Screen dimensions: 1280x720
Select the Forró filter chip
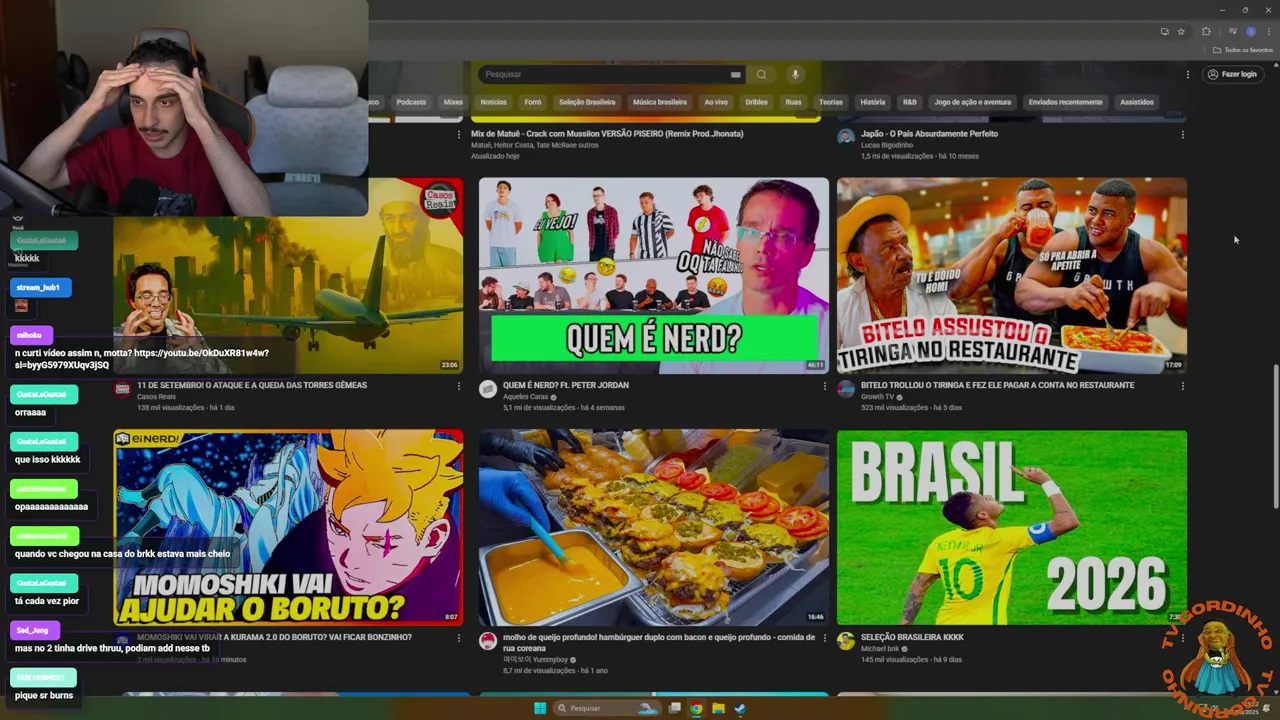pos(533,102)
